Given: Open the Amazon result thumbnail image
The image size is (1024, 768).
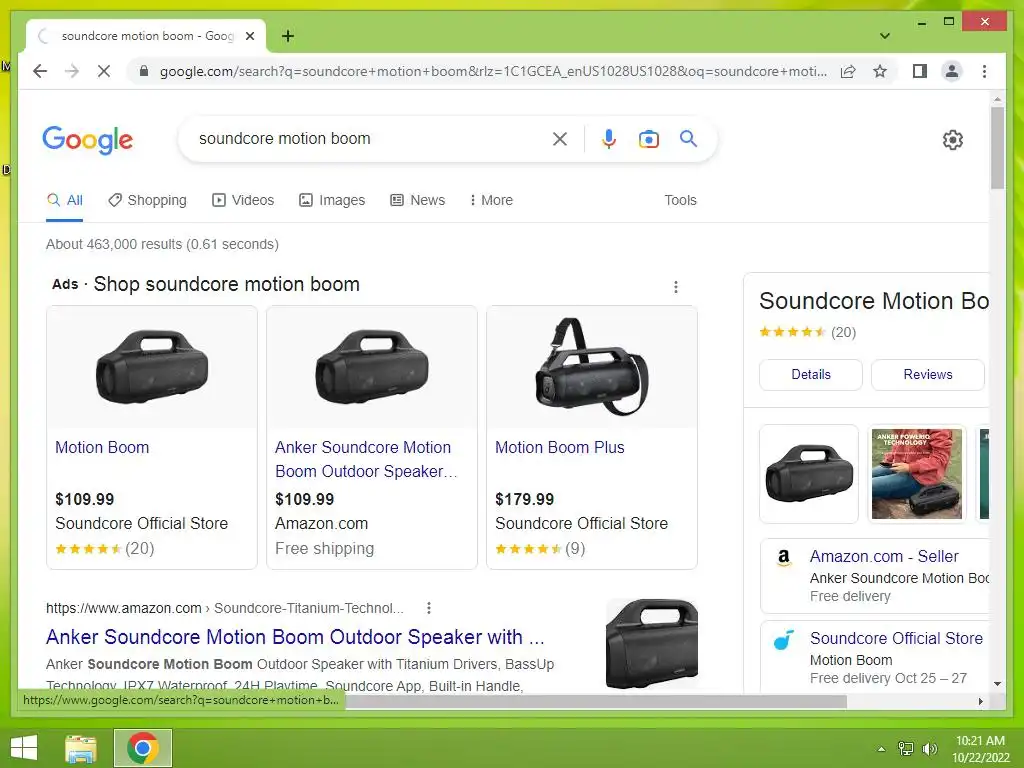Looking at the screenshot, I should point(651,643).
